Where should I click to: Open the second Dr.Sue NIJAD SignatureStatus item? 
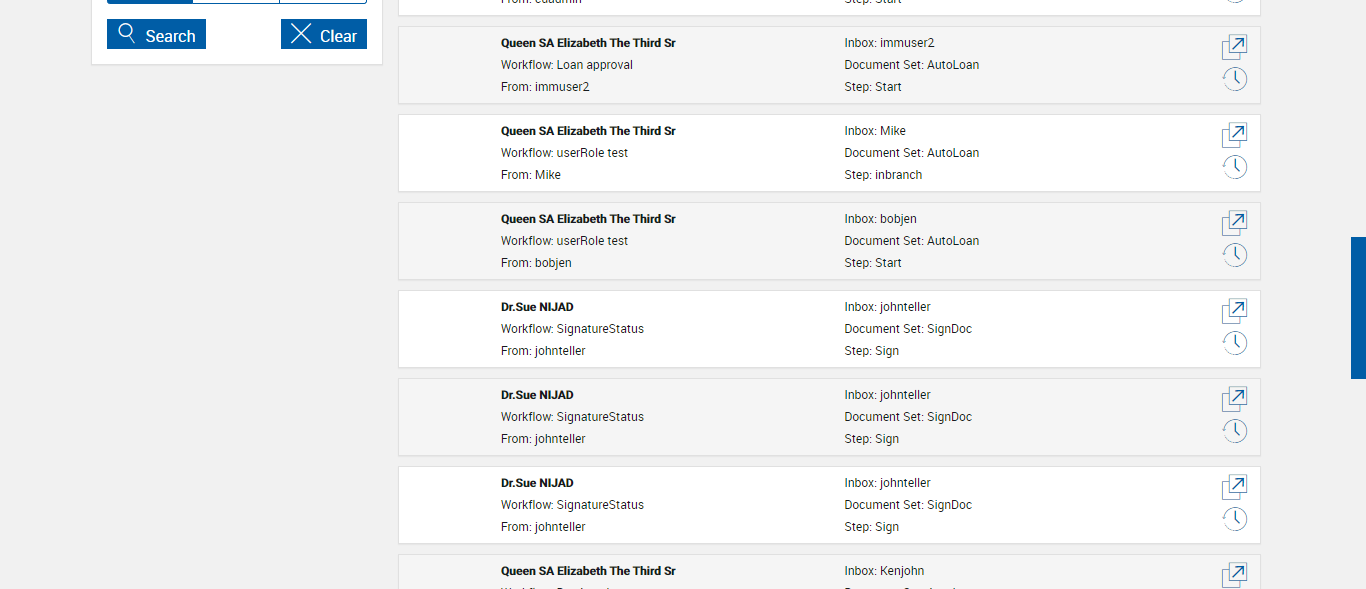pyautogui.click(x=1234, y=399)
